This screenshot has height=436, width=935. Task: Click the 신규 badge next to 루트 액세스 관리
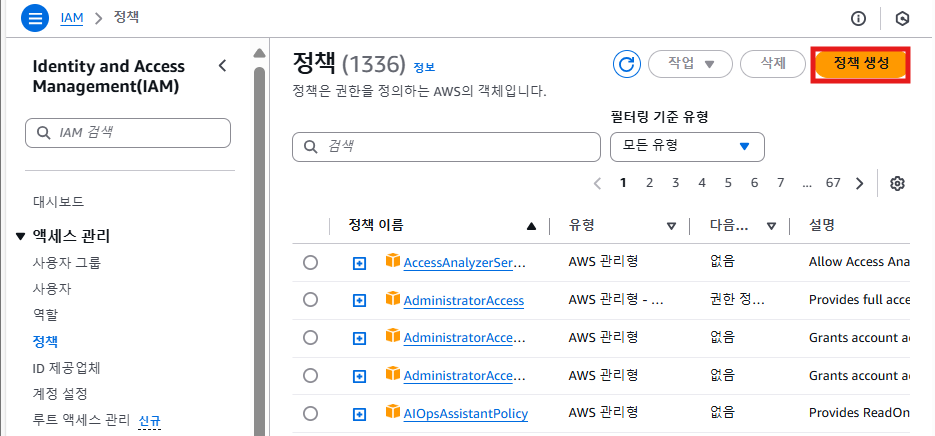[150, 420]
